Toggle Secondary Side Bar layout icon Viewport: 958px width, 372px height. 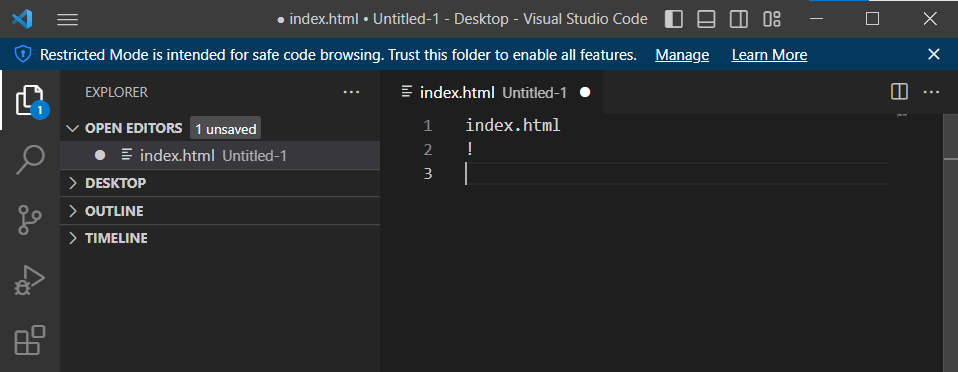(x=739, y=20)
